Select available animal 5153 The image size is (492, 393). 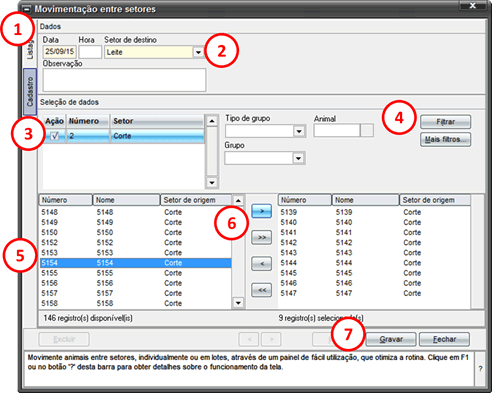point(136,253)
